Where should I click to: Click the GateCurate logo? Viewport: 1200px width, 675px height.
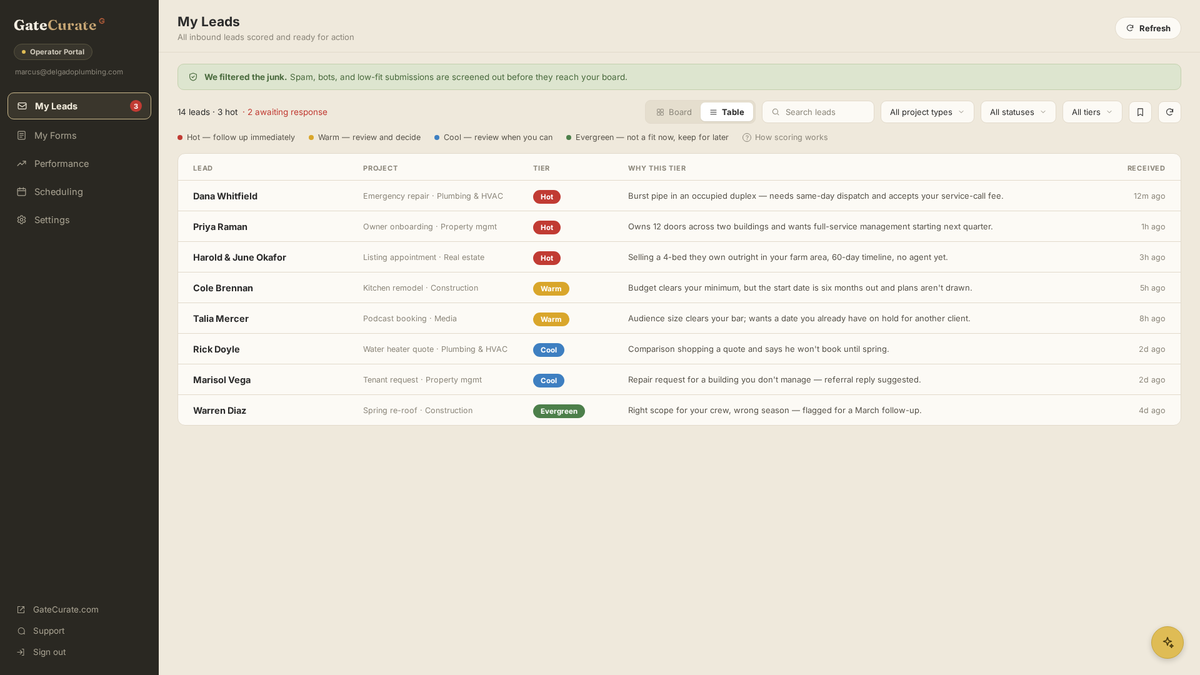click(59, 24)
